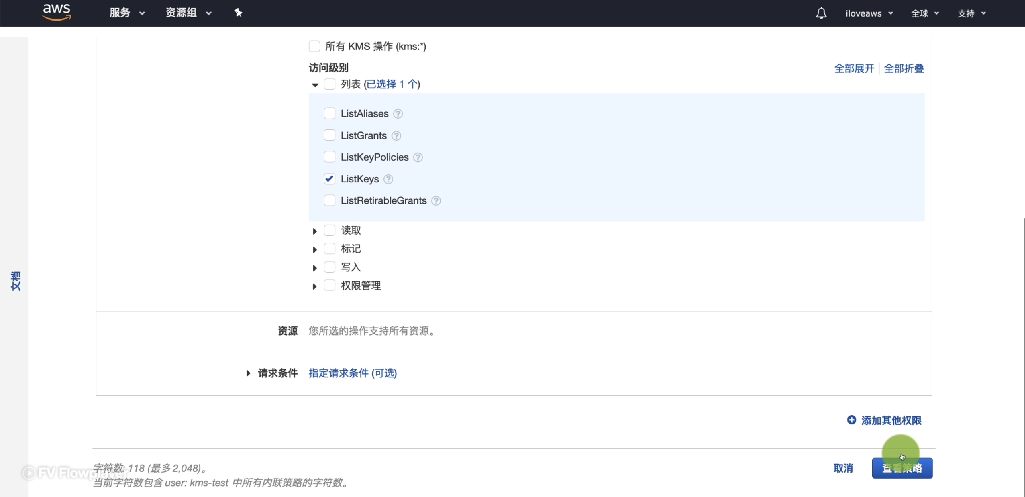Click the 已选择 1 个 text

click(391, 84)
